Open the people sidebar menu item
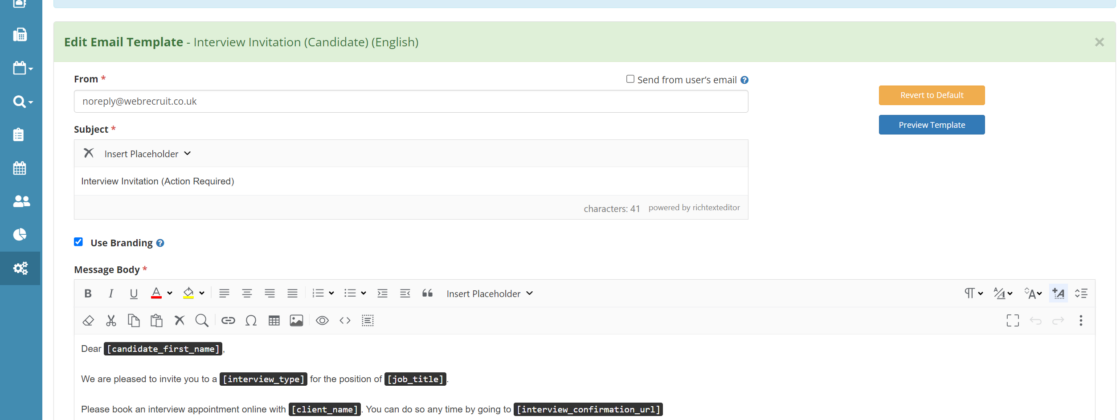Image resolution: width=1120 pixels, height=420 pixels. click(20, 201)
